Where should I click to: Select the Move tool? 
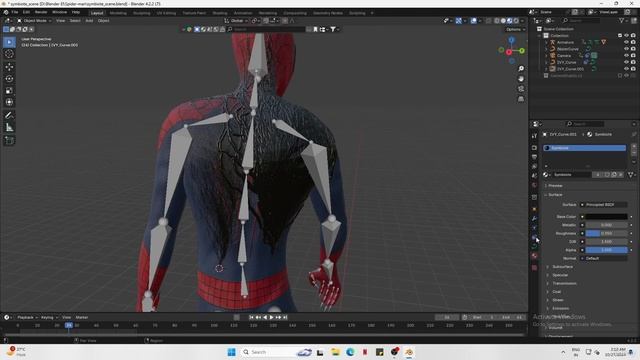(x=9, y=67)
